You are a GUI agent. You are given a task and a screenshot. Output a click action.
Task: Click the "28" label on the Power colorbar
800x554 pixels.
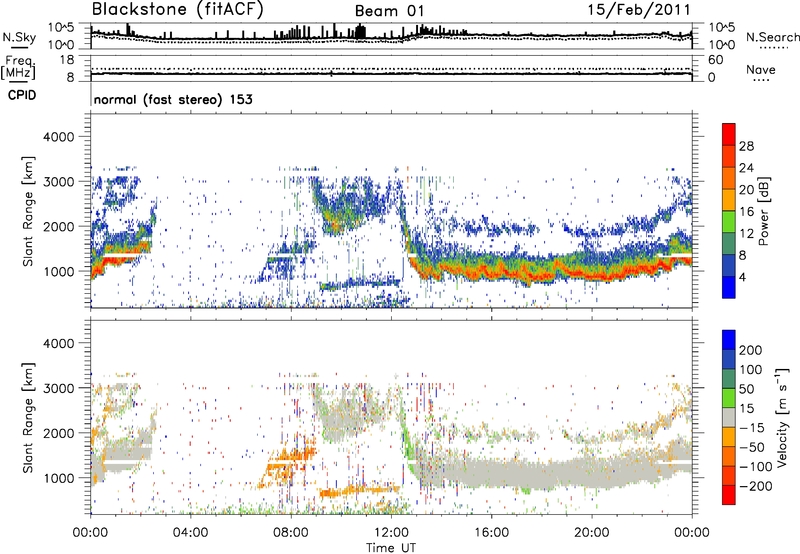click(746, 146)
